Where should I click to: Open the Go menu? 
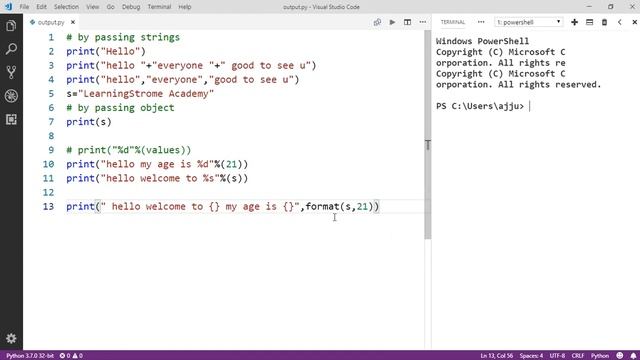[x=110, y=7]
